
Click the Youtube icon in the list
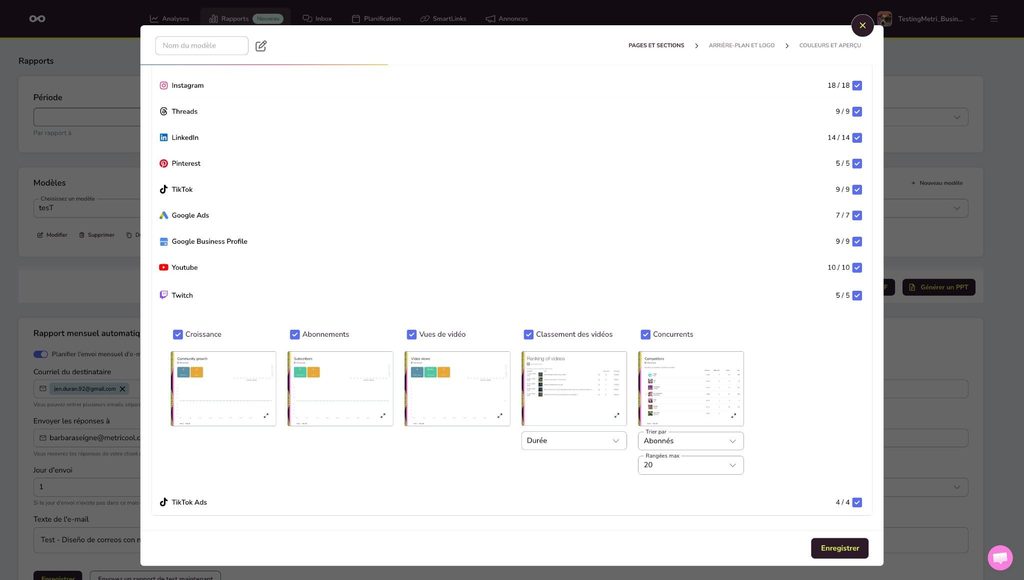click(163, 267)
